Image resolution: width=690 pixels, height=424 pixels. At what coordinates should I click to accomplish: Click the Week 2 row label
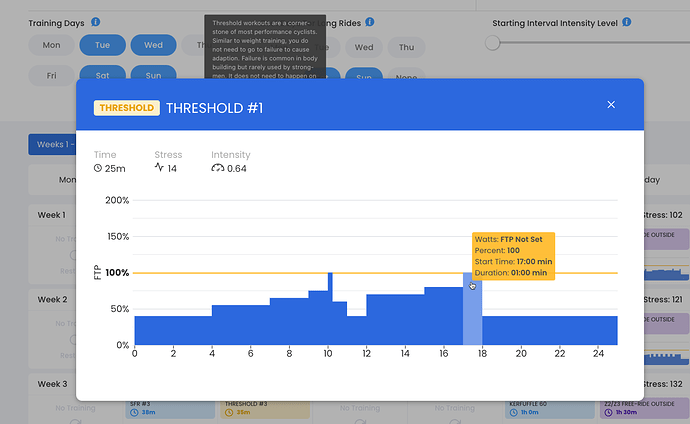(x=52, y=300)
